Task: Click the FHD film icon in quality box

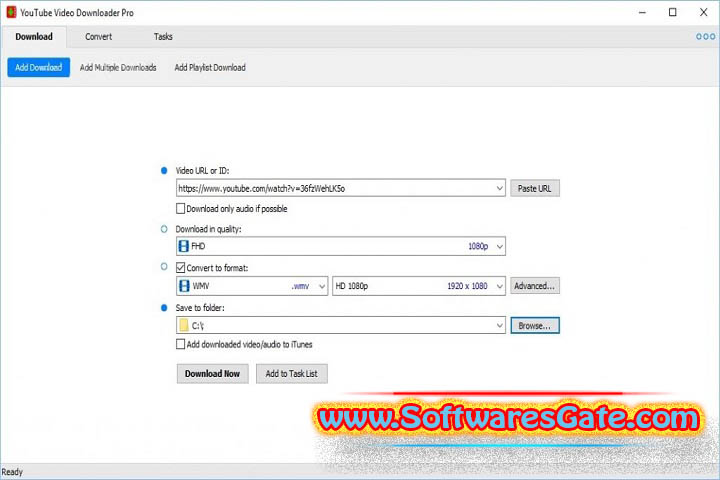Action: [184, 246]
